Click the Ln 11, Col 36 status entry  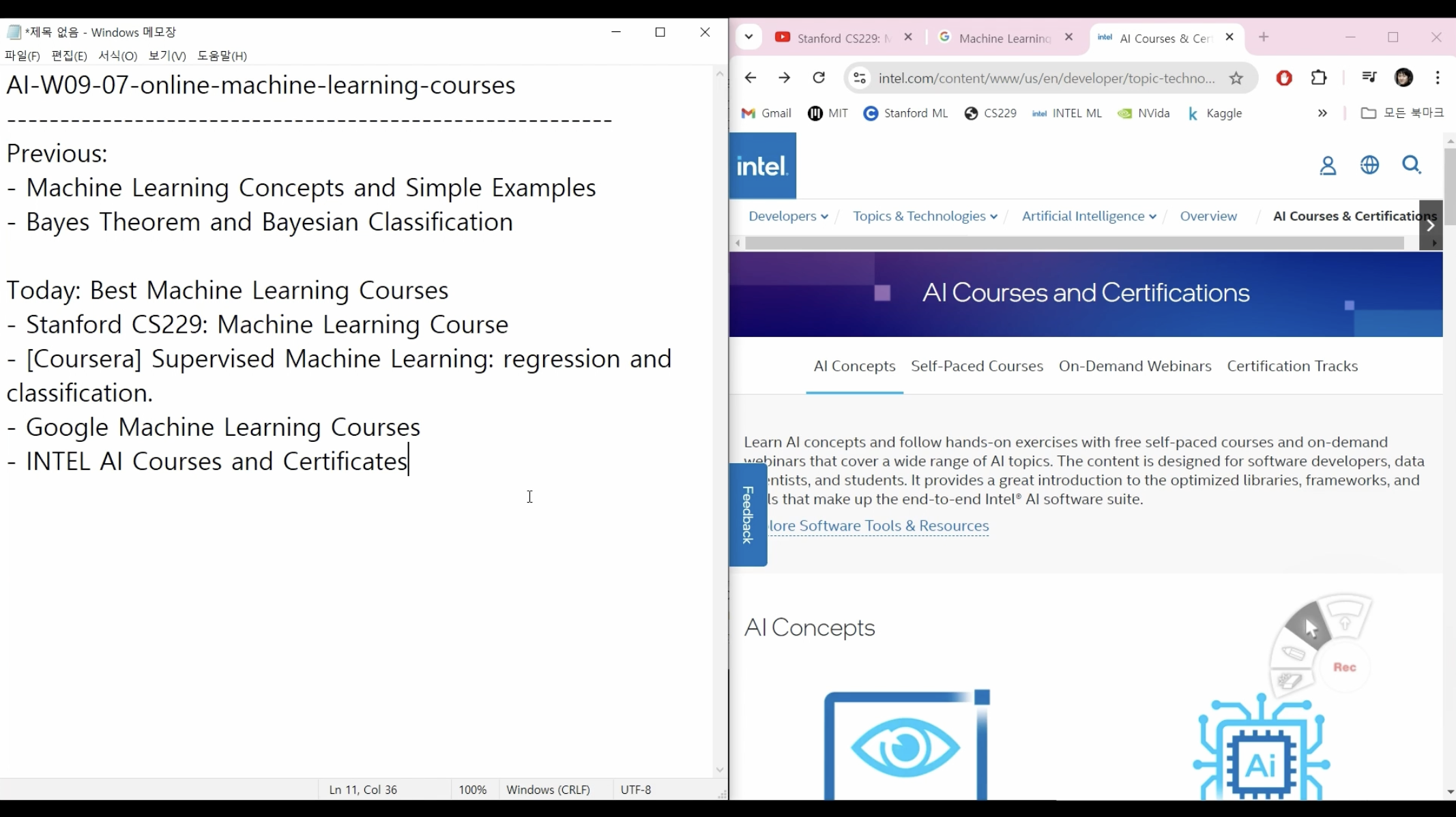[x=363, y=790]
